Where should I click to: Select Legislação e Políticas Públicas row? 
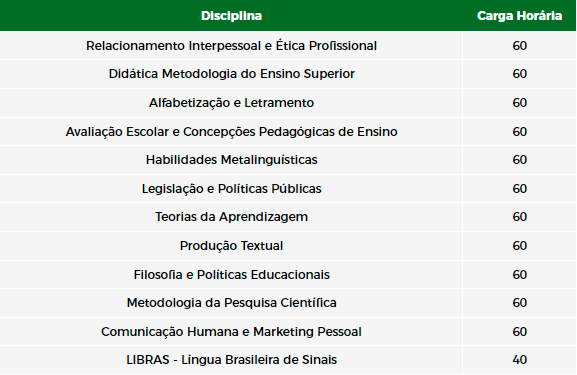pyautogui.click(x=288, y=188)
